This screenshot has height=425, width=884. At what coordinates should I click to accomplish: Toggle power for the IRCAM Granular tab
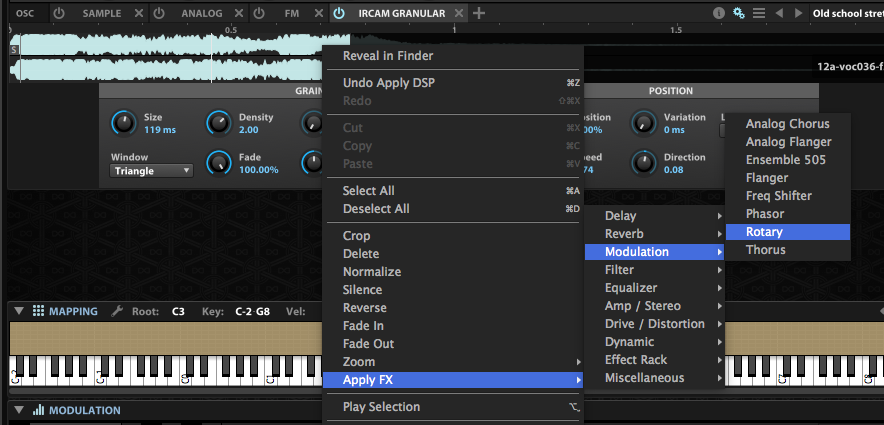339,14
